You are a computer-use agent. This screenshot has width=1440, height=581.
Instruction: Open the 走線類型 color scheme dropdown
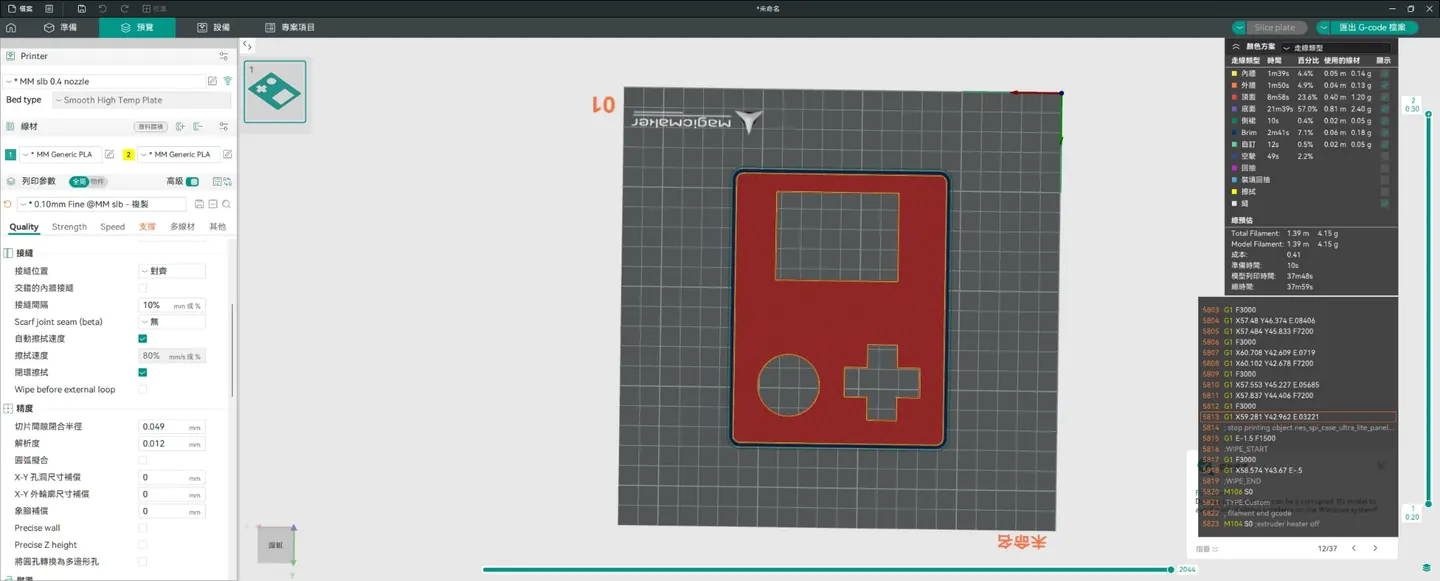[x=1336, y=47]
